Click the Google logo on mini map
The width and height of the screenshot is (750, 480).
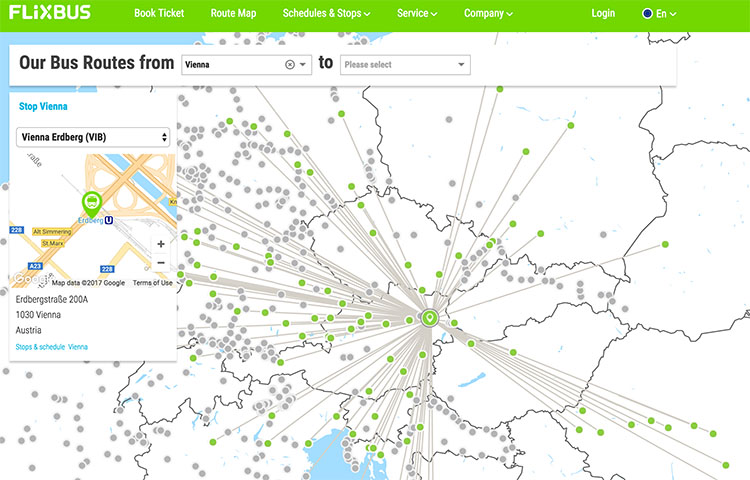coord(32,282)
